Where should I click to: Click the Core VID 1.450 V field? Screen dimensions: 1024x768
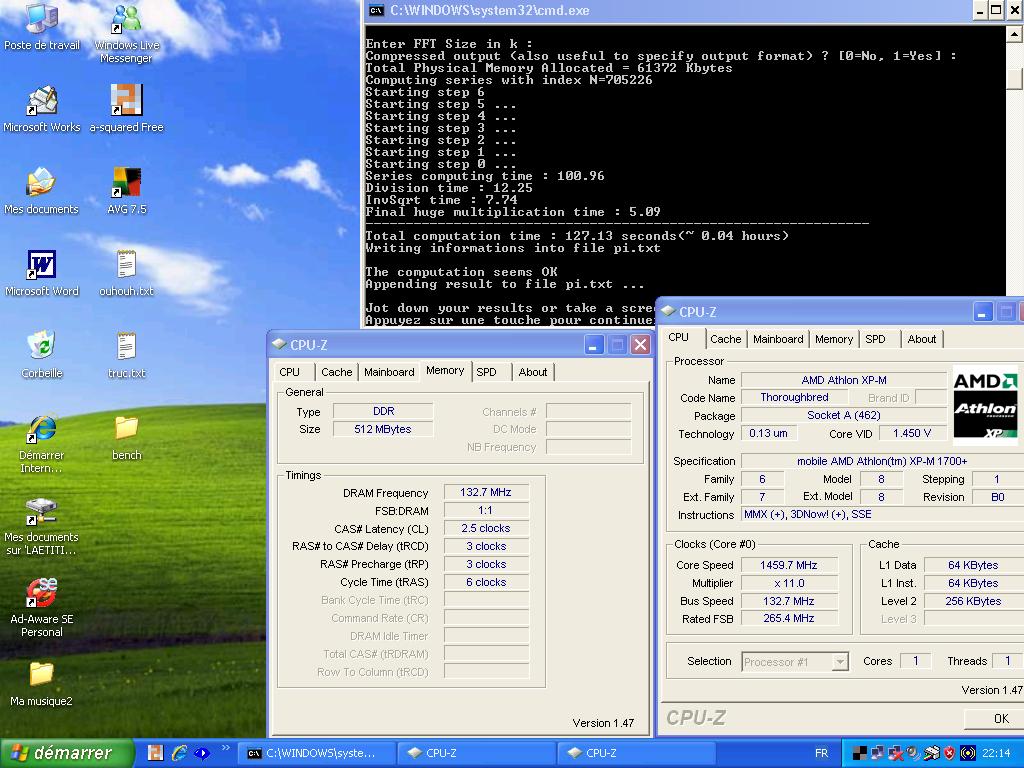[912, 433]
